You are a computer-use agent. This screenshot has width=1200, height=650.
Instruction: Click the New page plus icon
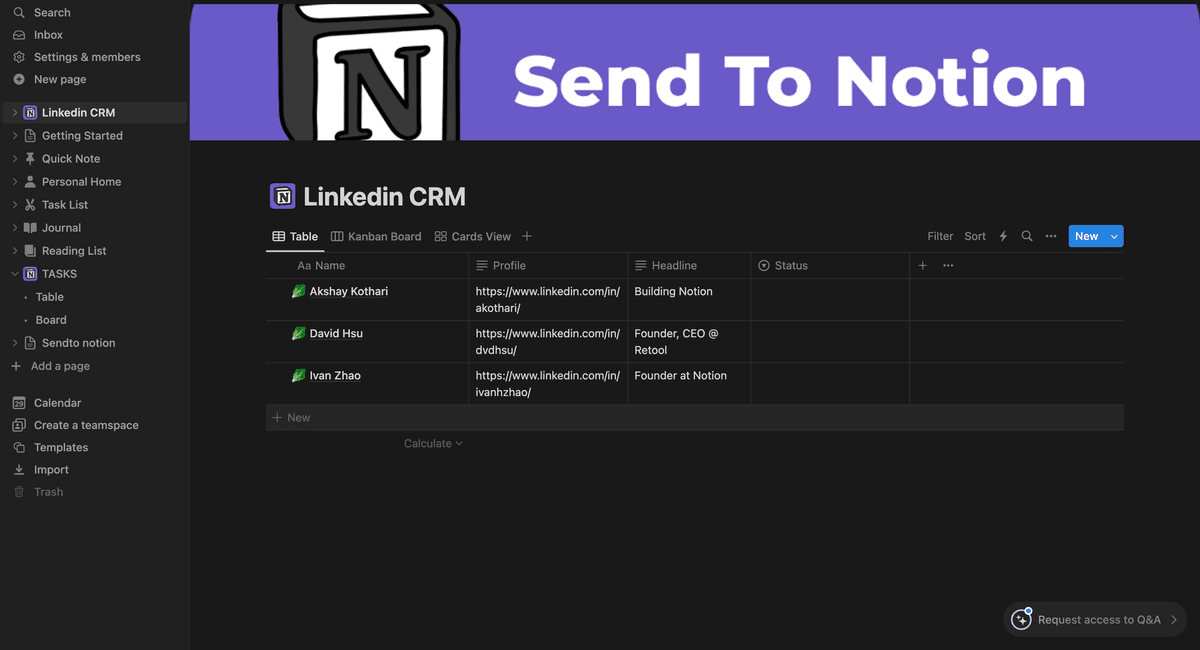pyautogui.click(x=18, y=79)
